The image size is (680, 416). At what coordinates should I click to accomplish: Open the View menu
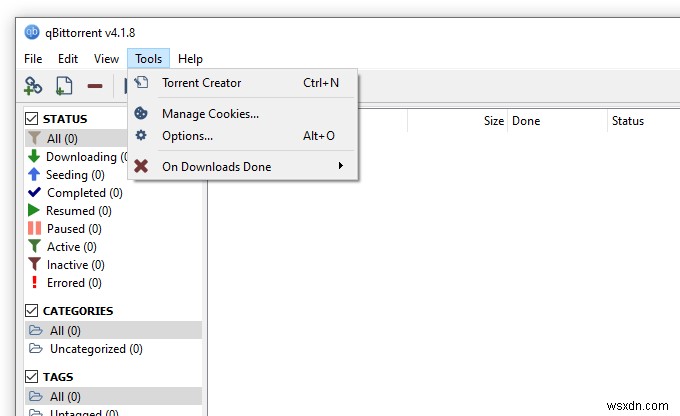tap(106, 59)
